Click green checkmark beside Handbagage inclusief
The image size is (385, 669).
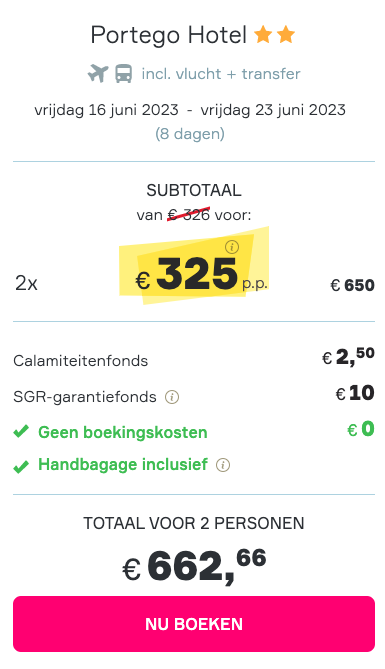pos(21,466)
